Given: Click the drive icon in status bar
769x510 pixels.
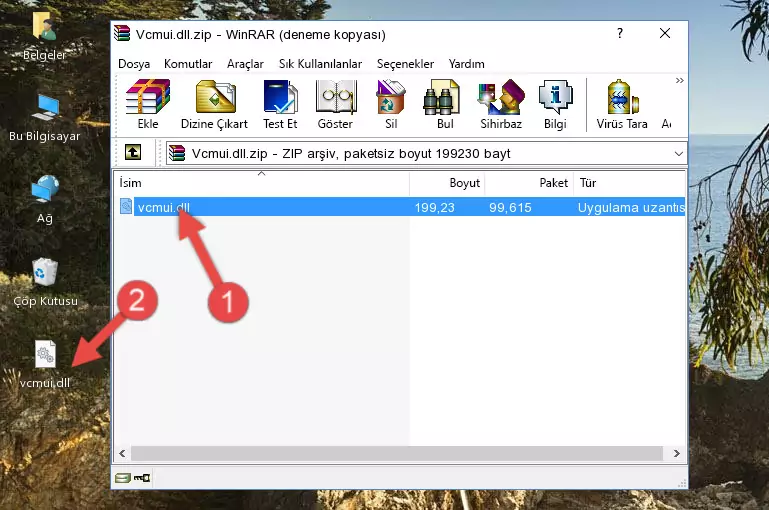Looking at the screenshot, I should click(x=122, y=478).
